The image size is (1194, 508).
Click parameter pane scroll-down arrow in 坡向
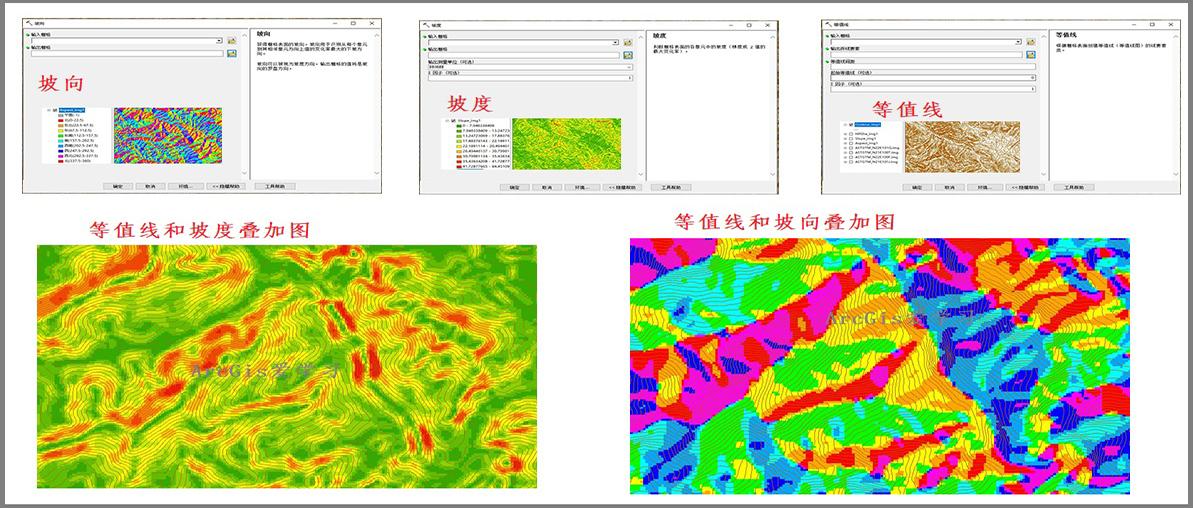pyautogui.click(x=244, y=172)
